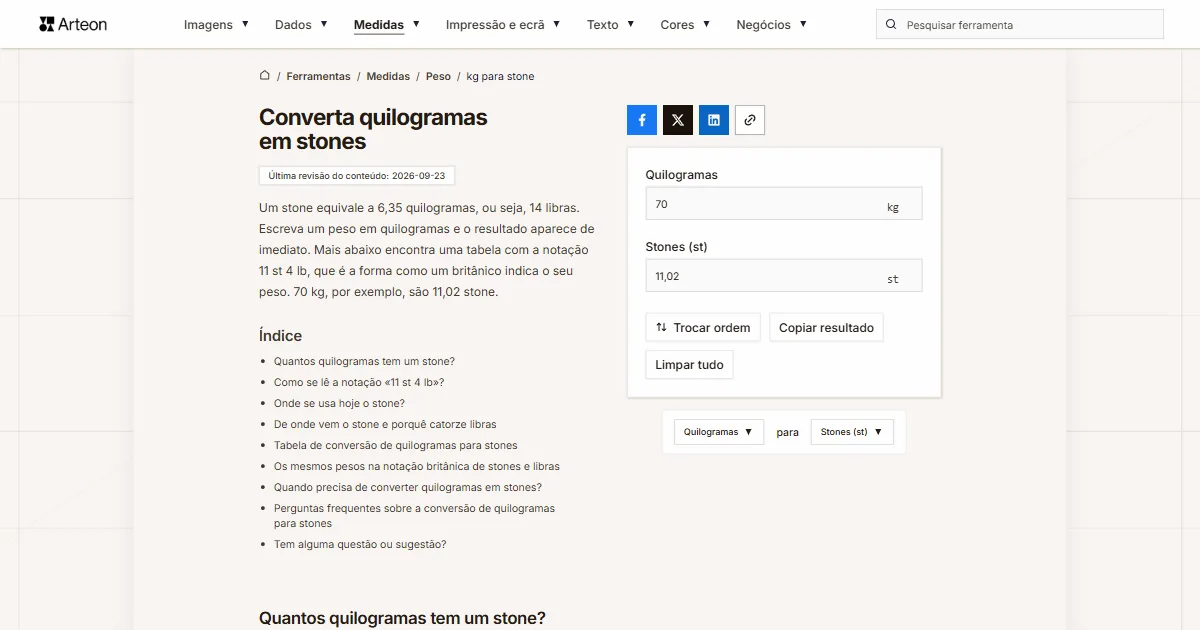
Task: Share page on X
Action: pyautogui.click(x=678, y=120)
